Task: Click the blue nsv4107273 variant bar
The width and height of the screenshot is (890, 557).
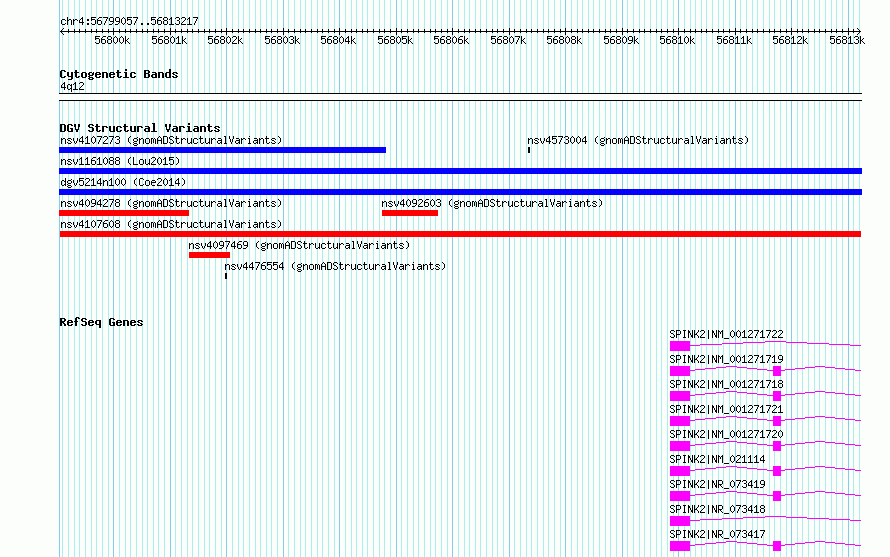Action: click(222, 150)
